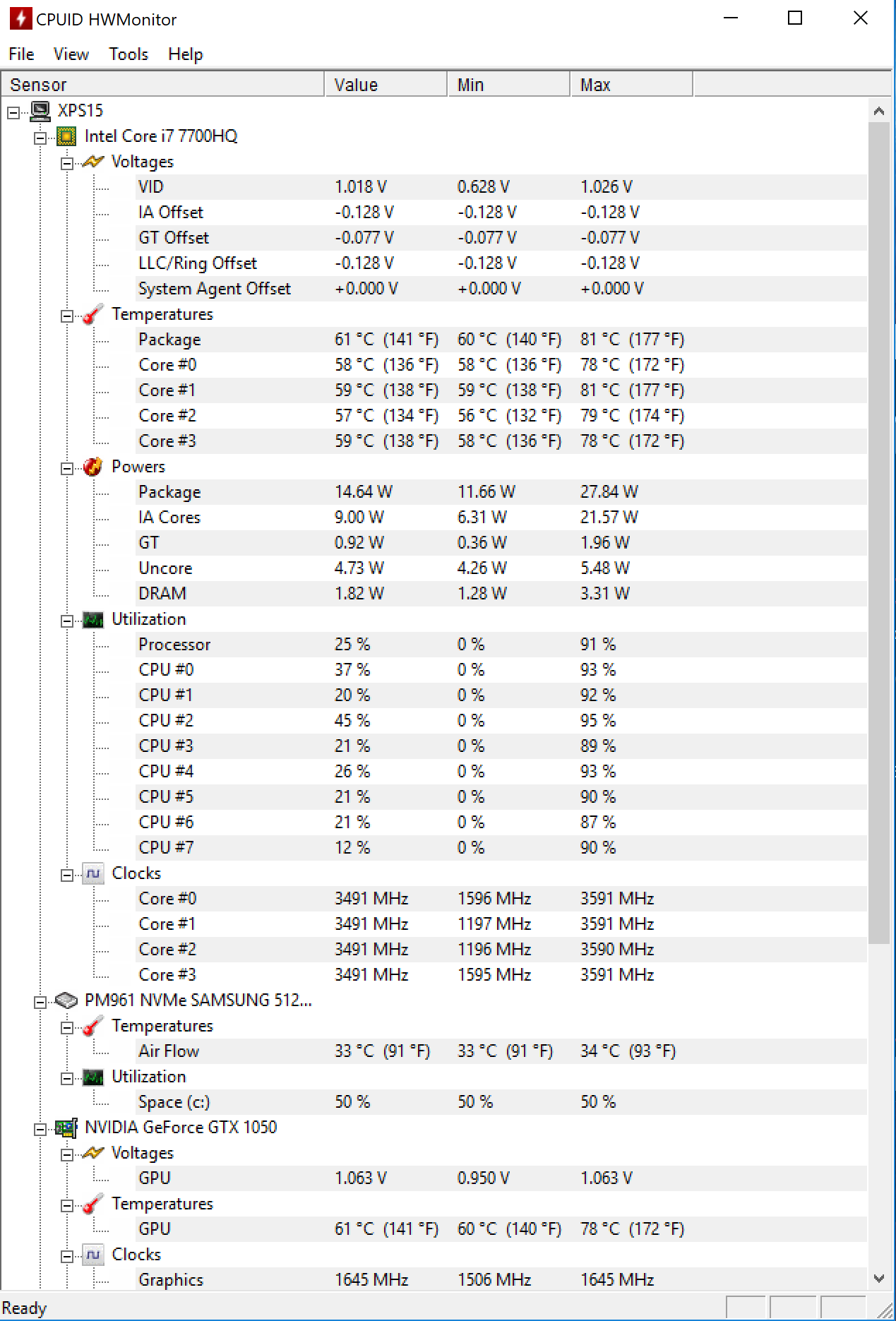Click the CPU Clocks waveform icon

point(93,873)
